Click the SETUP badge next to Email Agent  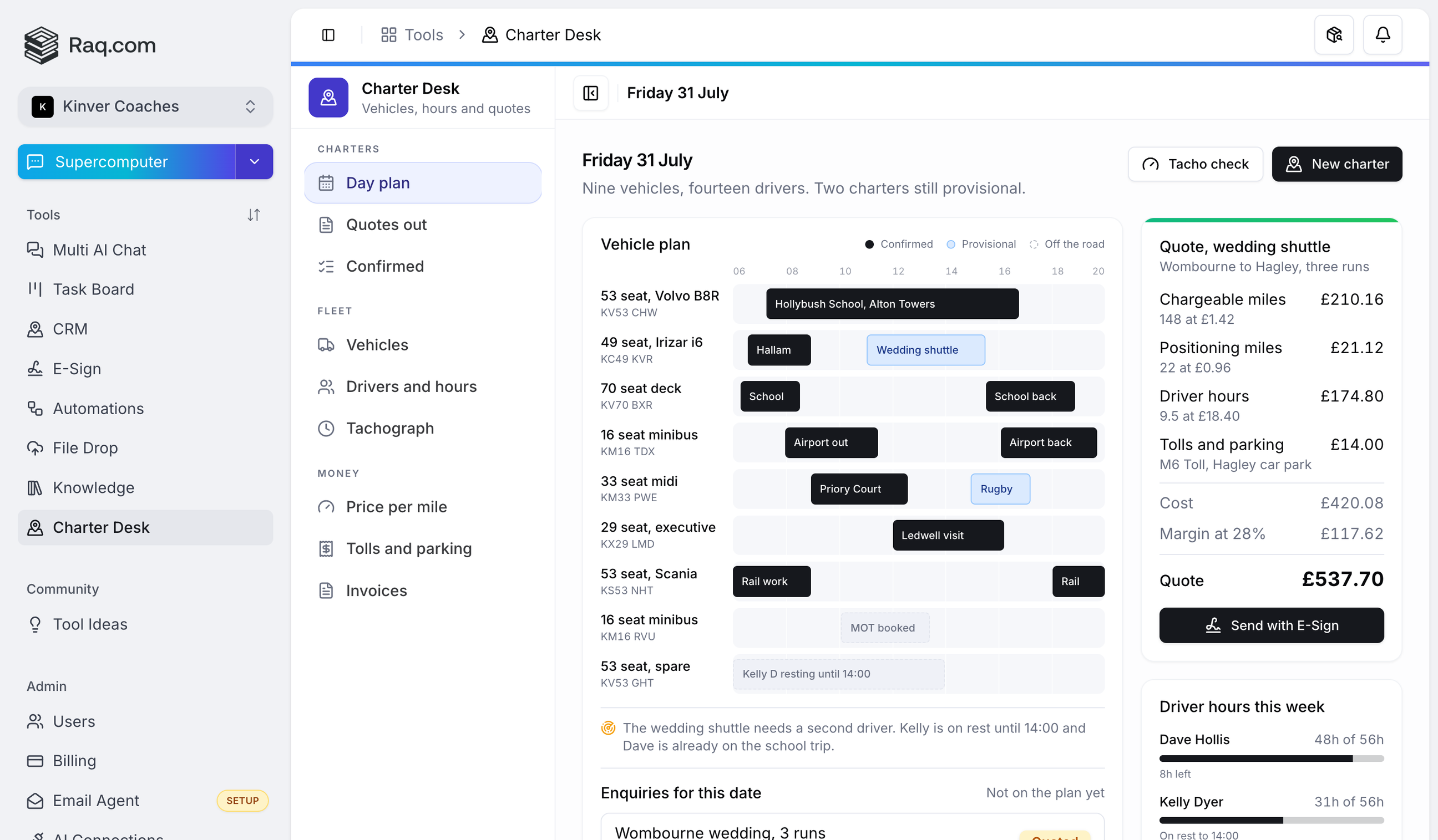(x=242, y=801)
